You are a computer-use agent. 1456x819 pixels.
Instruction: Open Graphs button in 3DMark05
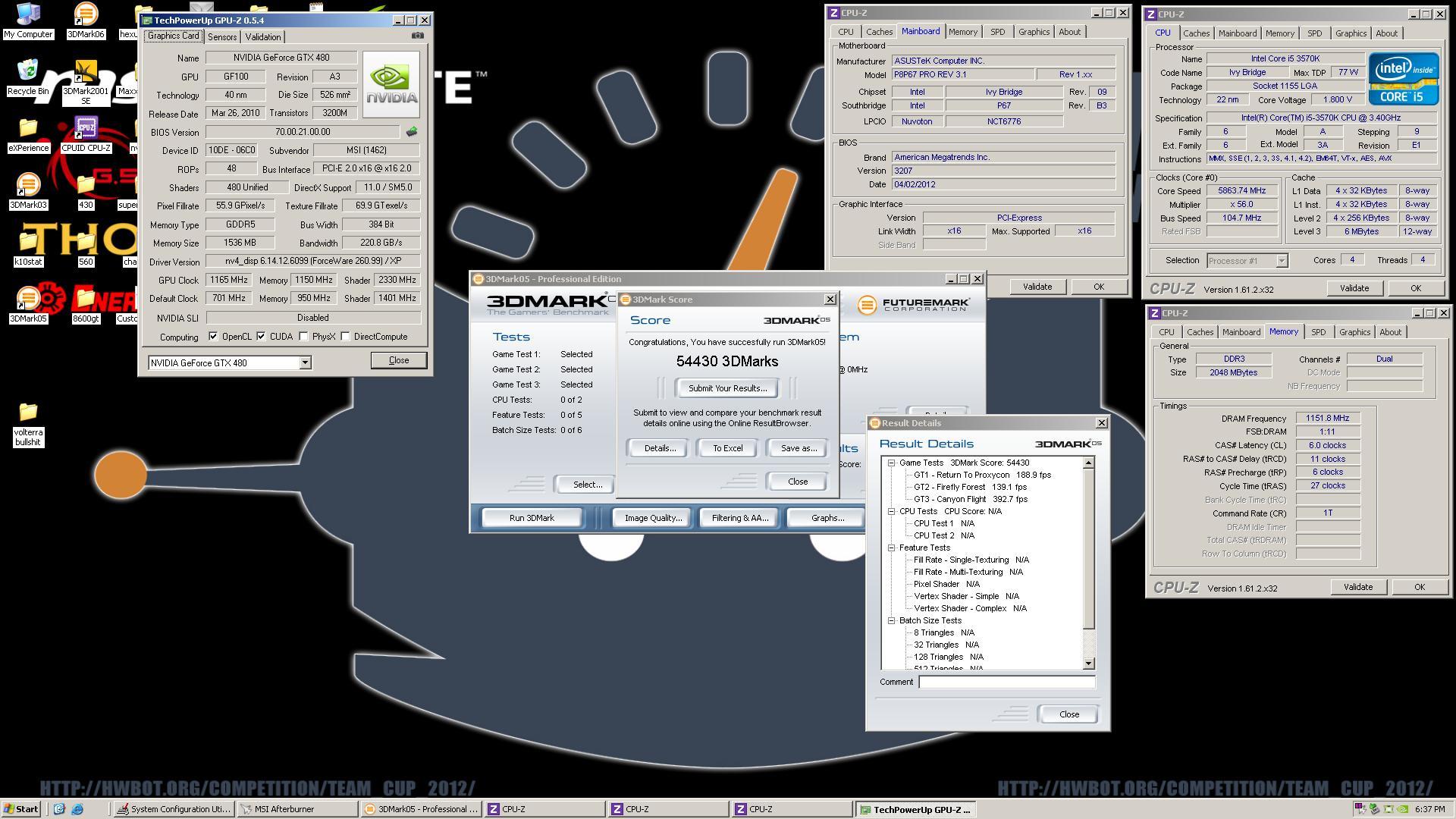(x=827, y=518)
